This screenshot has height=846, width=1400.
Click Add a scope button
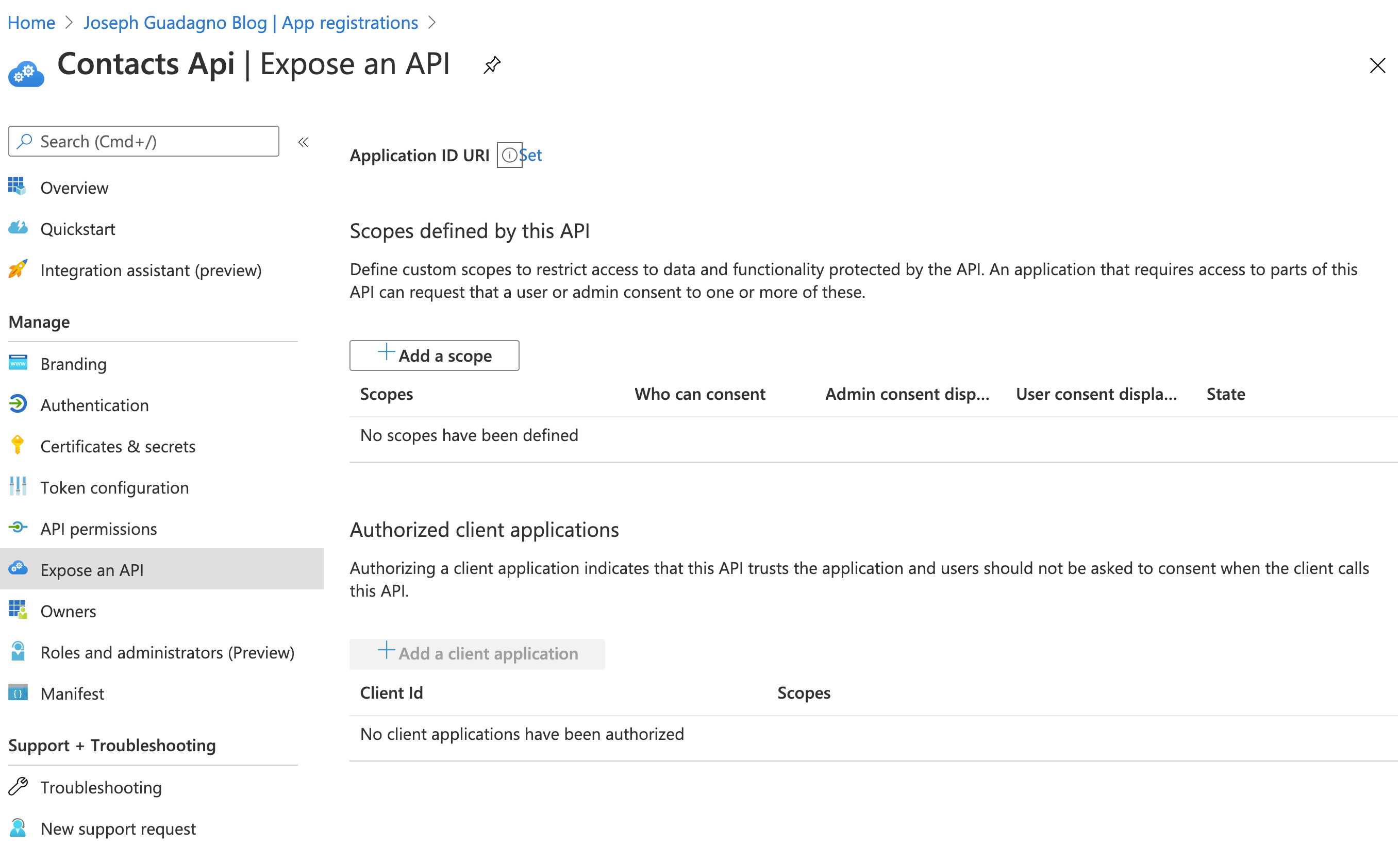(434, 355)
